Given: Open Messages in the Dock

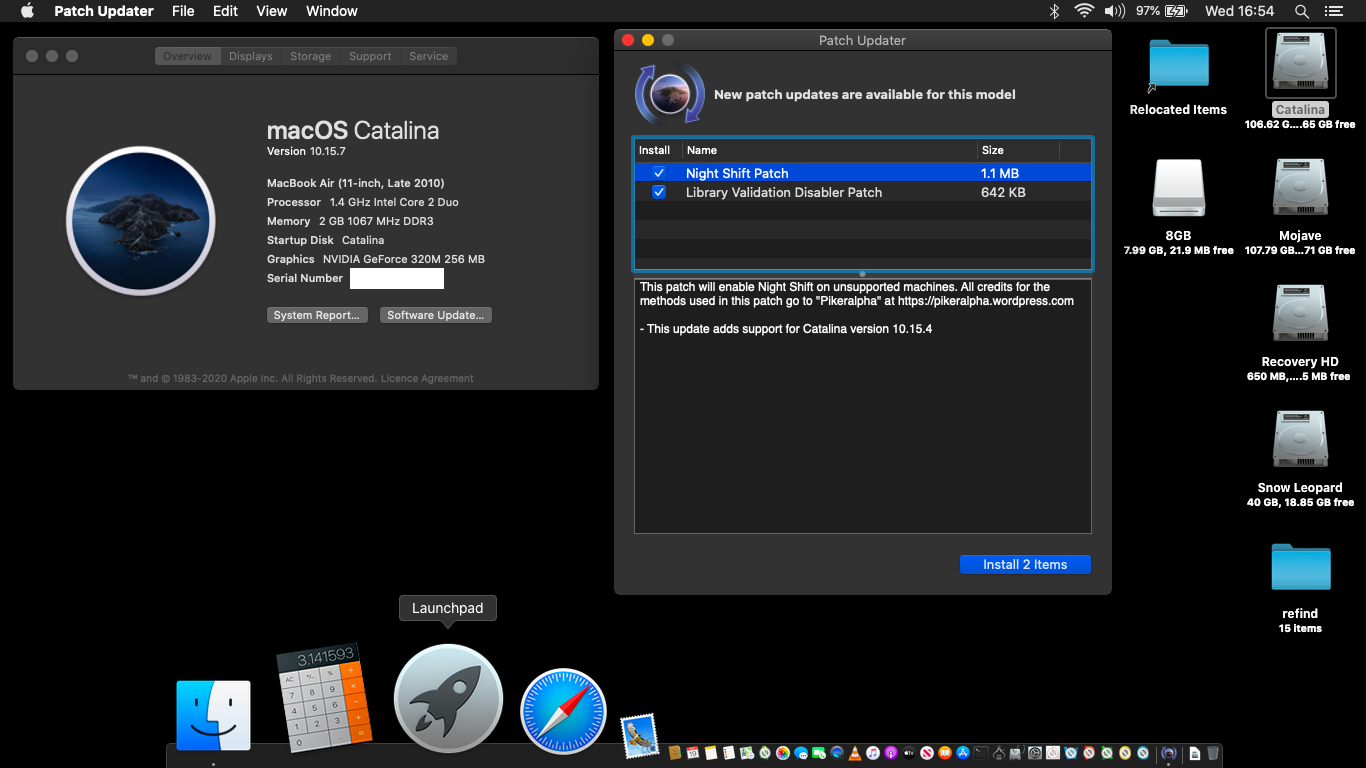Looking at the screenshot, I should tap(801, 753).
